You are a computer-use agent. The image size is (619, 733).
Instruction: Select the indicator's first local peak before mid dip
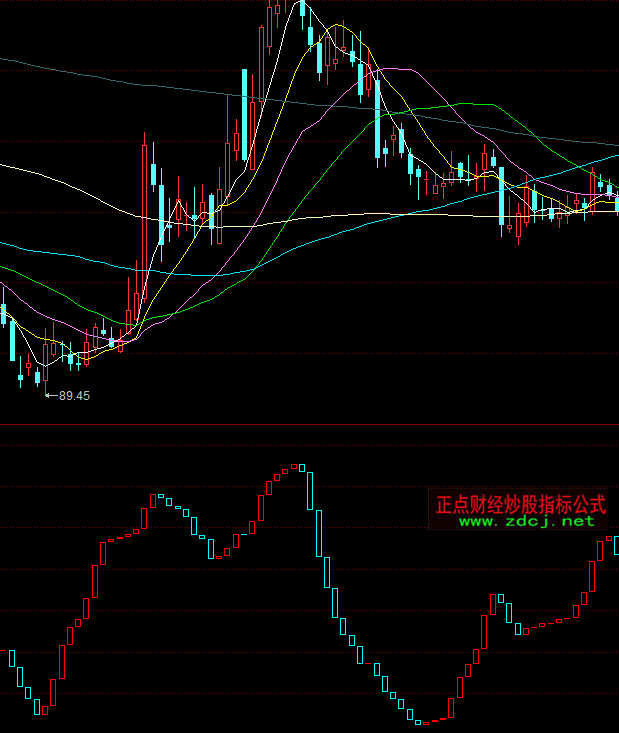click(x=158, y=496)
